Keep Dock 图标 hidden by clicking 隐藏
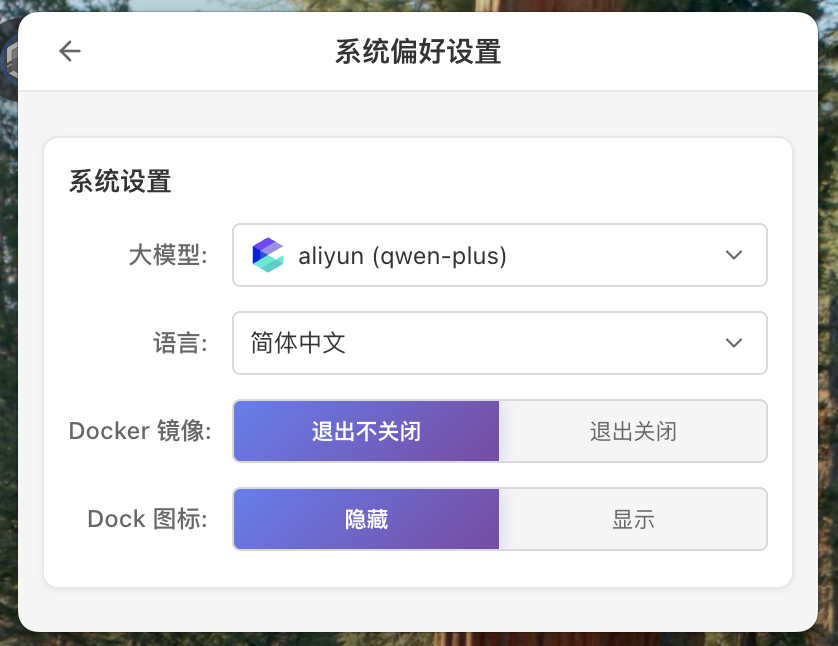Viewport: 838px width, 646px height. [x=366, y=519]
